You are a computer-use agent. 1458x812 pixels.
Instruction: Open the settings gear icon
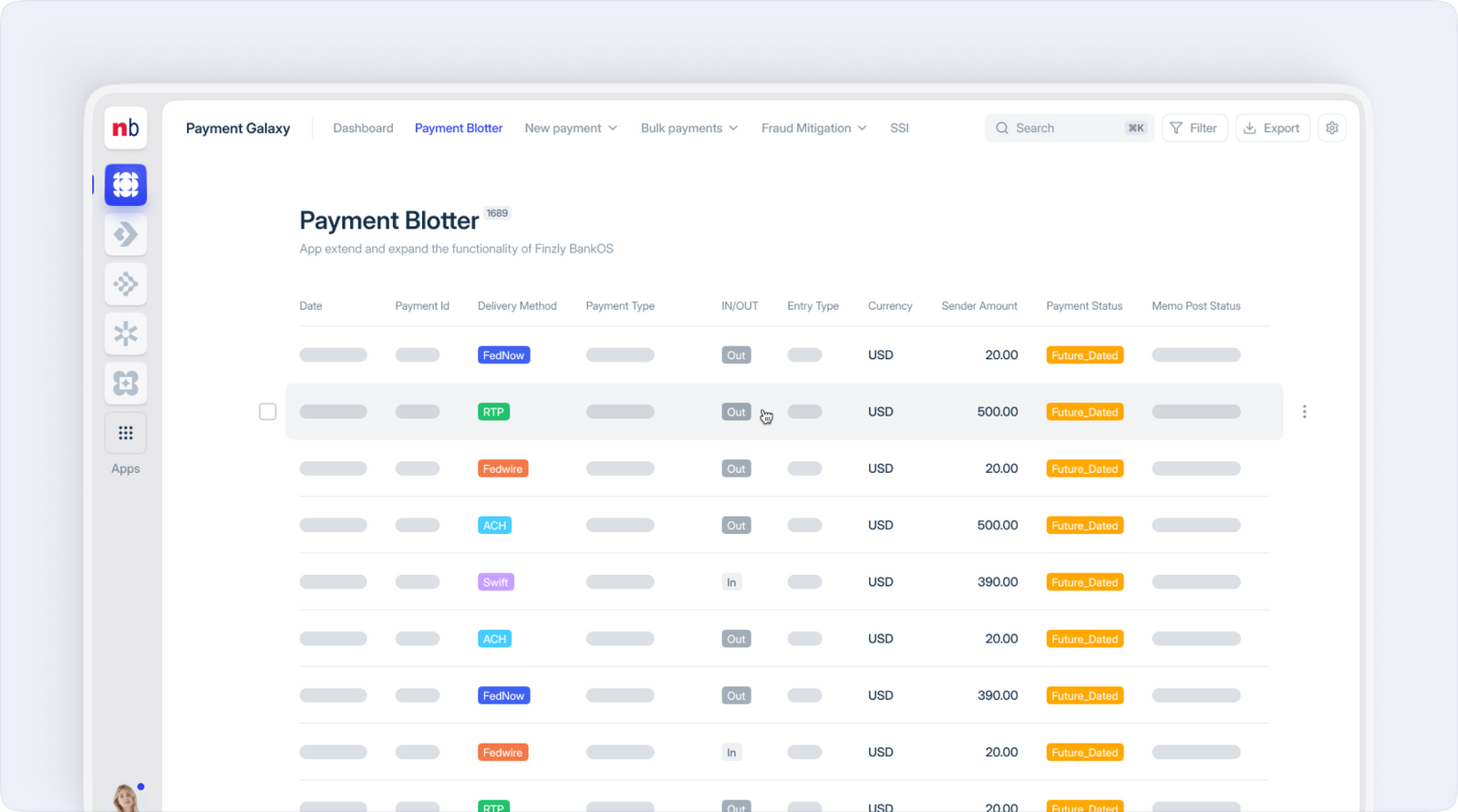[1331, 128]
